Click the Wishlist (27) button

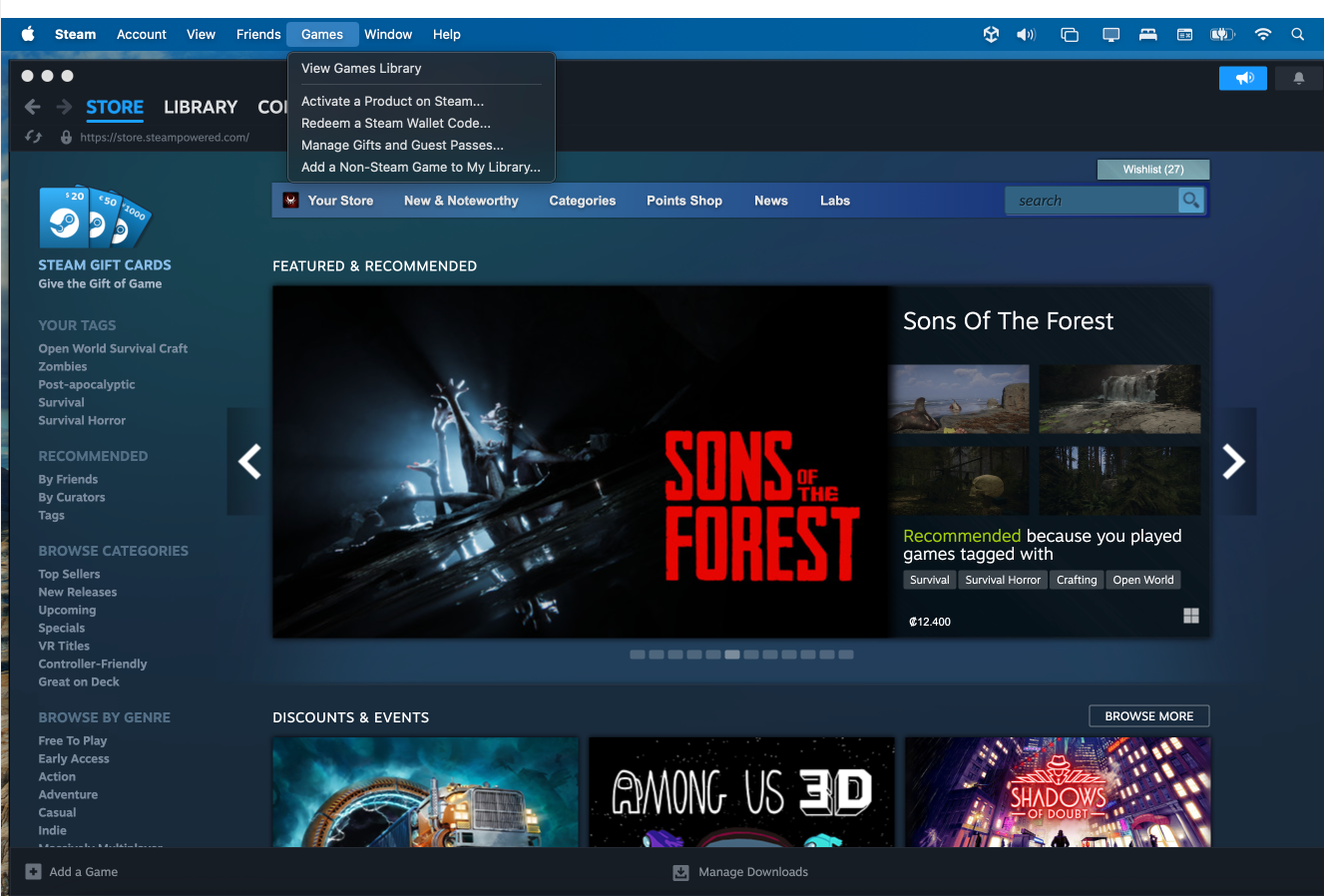click(1153, 170)
